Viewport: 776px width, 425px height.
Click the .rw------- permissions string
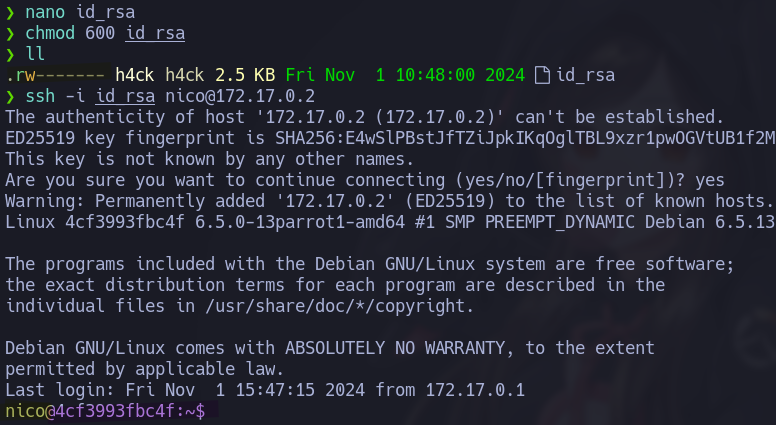click(x=55, y=75)
